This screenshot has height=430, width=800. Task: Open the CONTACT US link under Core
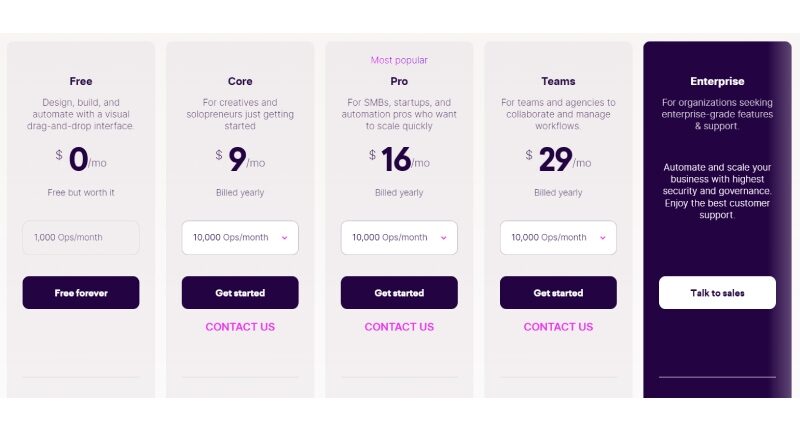[240, 327]
